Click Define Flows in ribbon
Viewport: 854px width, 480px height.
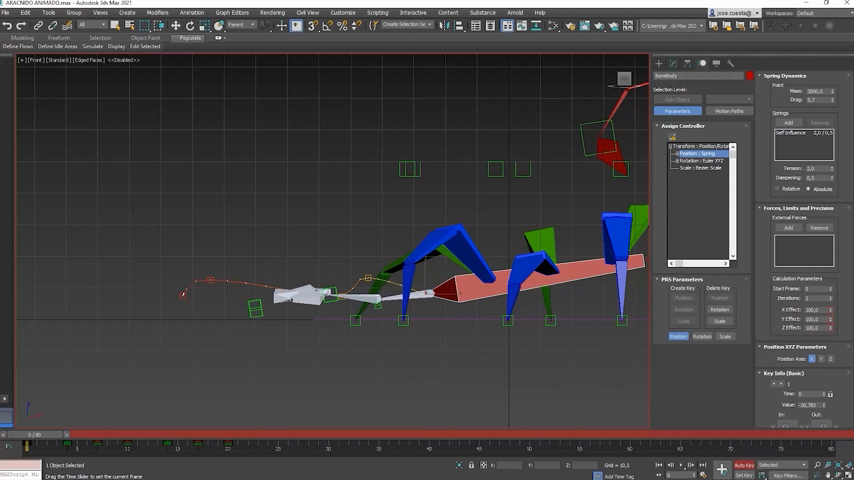[18, 47]
